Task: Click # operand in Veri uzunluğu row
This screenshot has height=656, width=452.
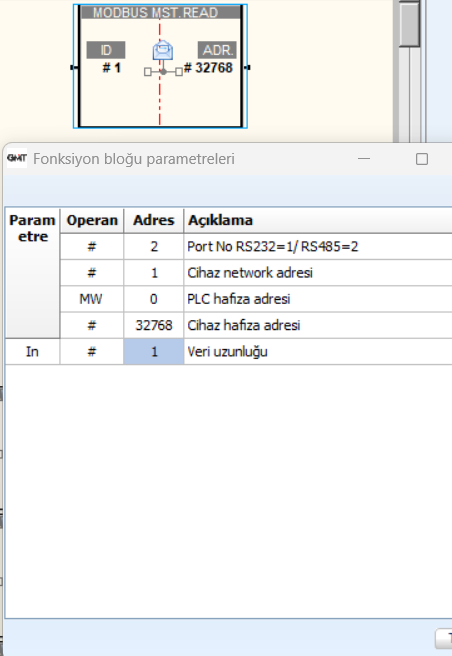Action: click(x=92, y=352)
